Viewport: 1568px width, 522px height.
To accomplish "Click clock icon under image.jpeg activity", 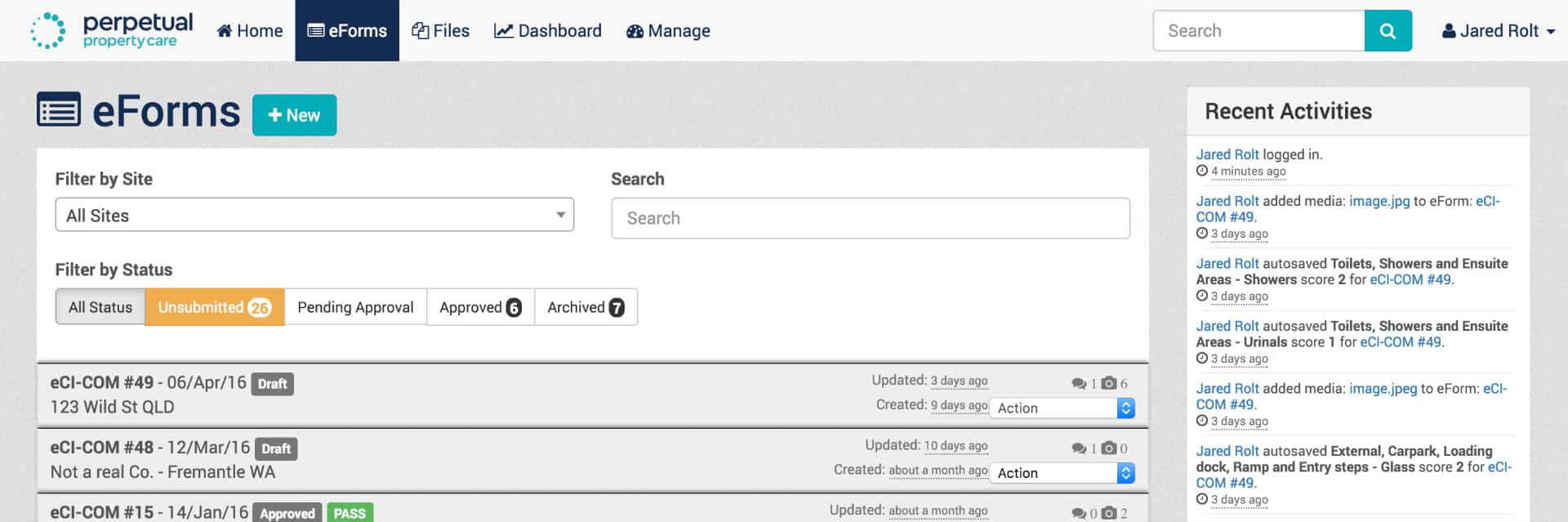I will click(x=1202, y=421).
